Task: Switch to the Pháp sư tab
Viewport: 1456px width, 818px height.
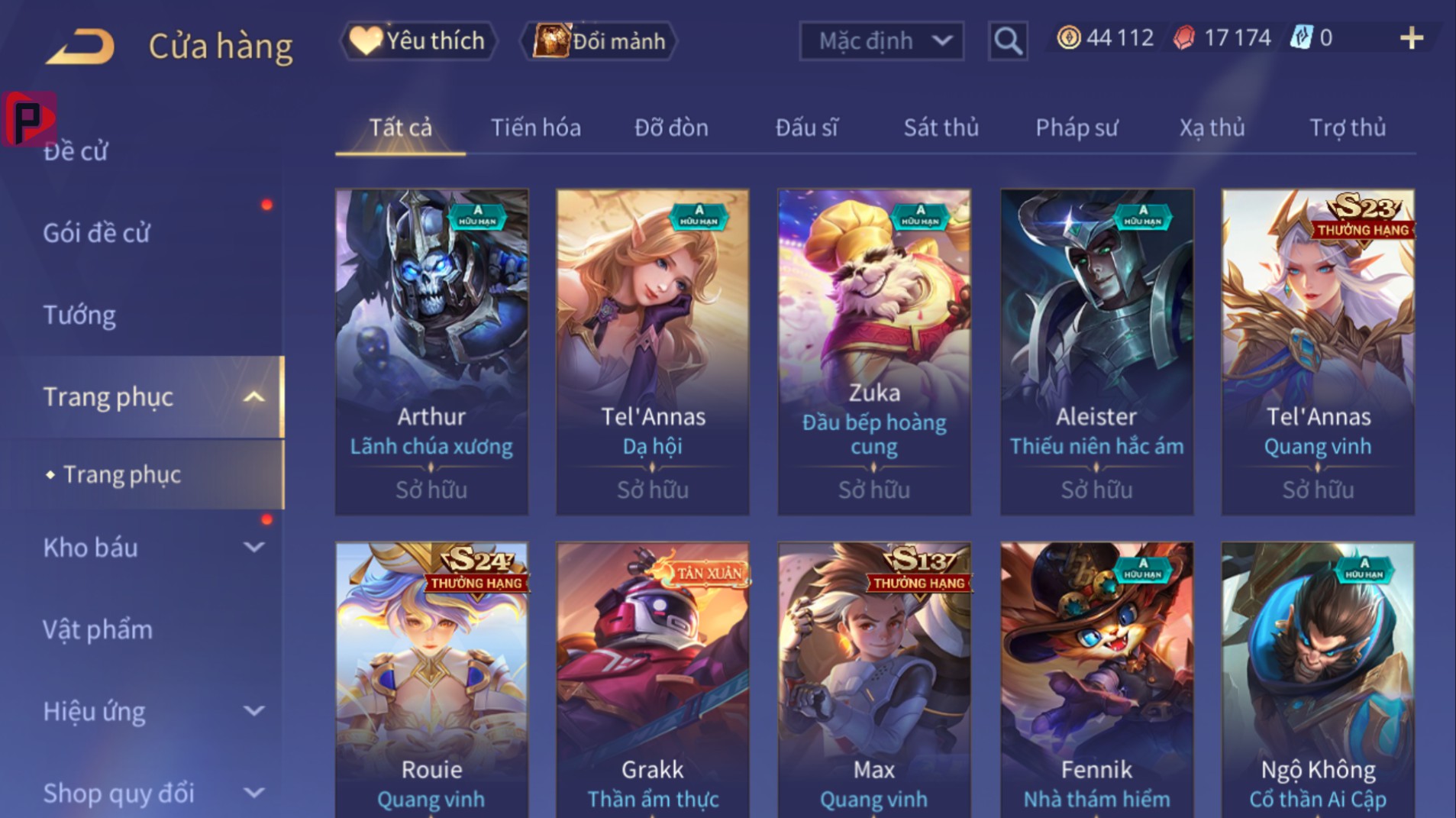Action: (1077, 128)
